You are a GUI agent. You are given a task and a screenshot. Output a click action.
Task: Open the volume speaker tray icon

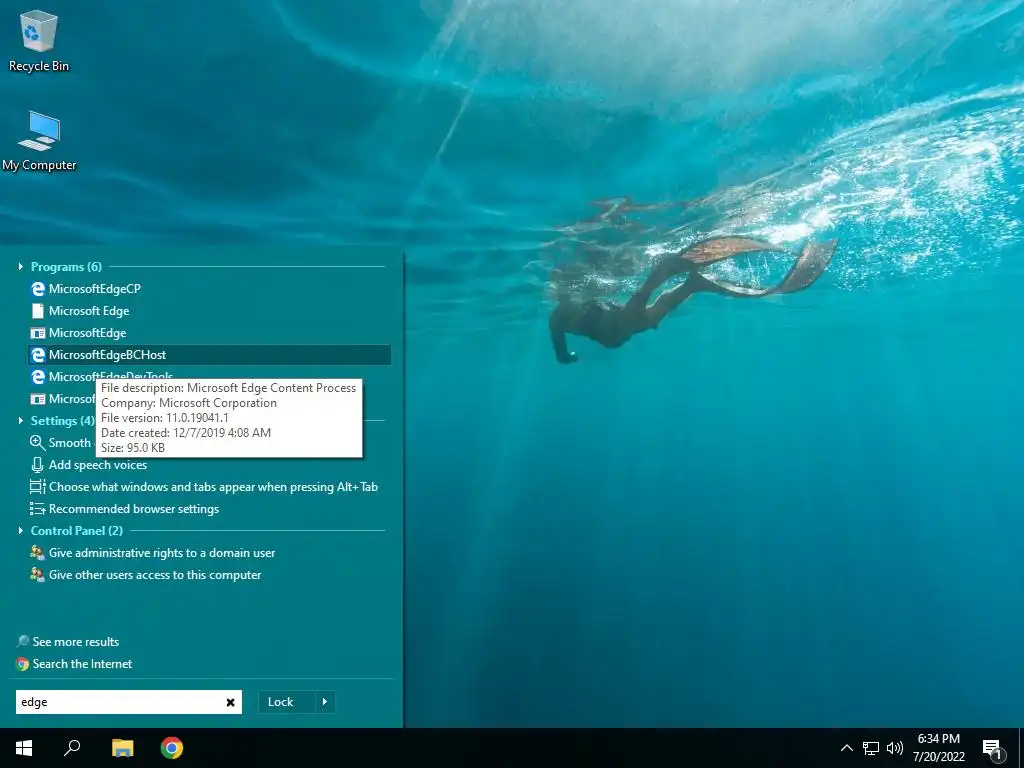point(895,748)
